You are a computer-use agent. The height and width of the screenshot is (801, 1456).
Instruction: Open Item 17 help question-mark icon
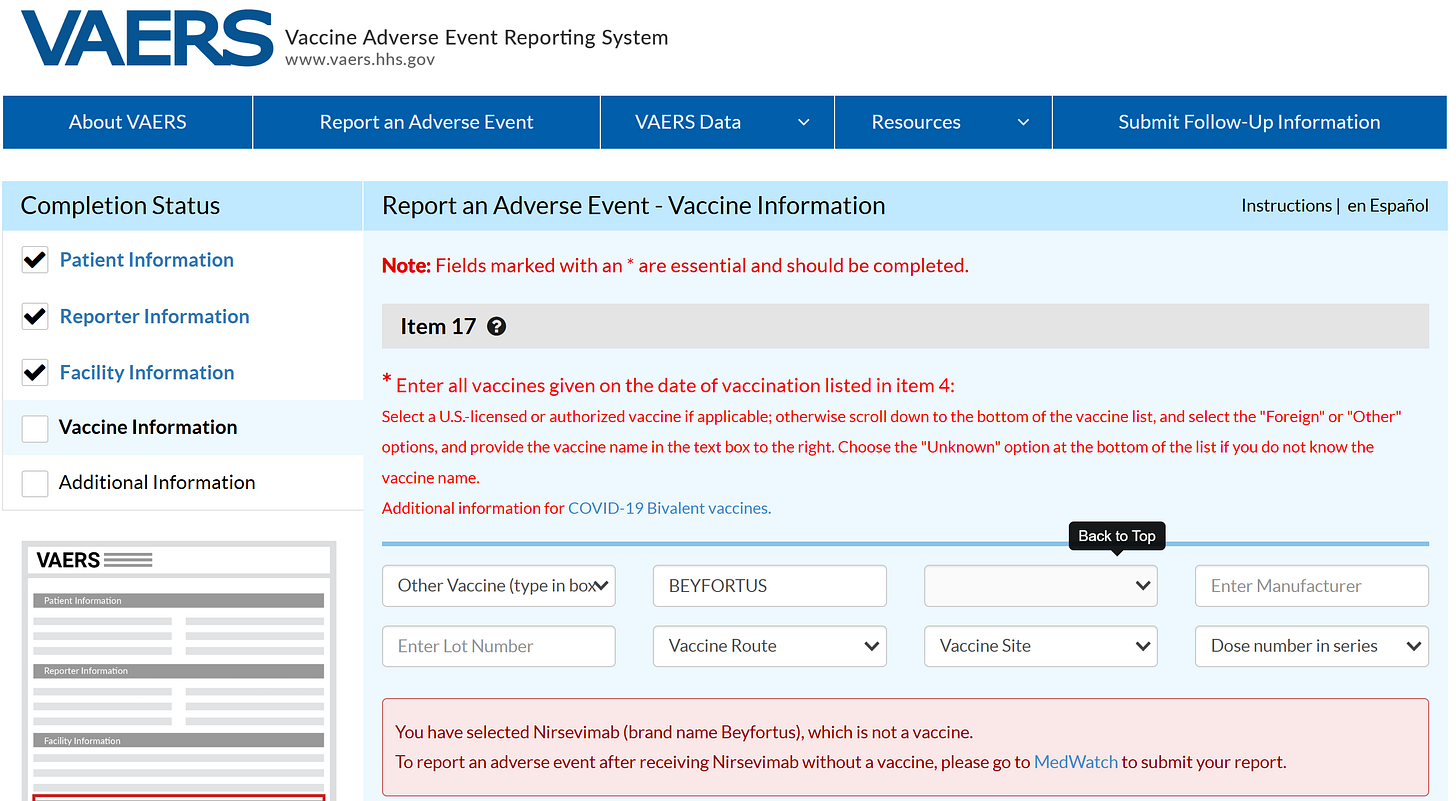pyautogui.click(x=496, y=327)
